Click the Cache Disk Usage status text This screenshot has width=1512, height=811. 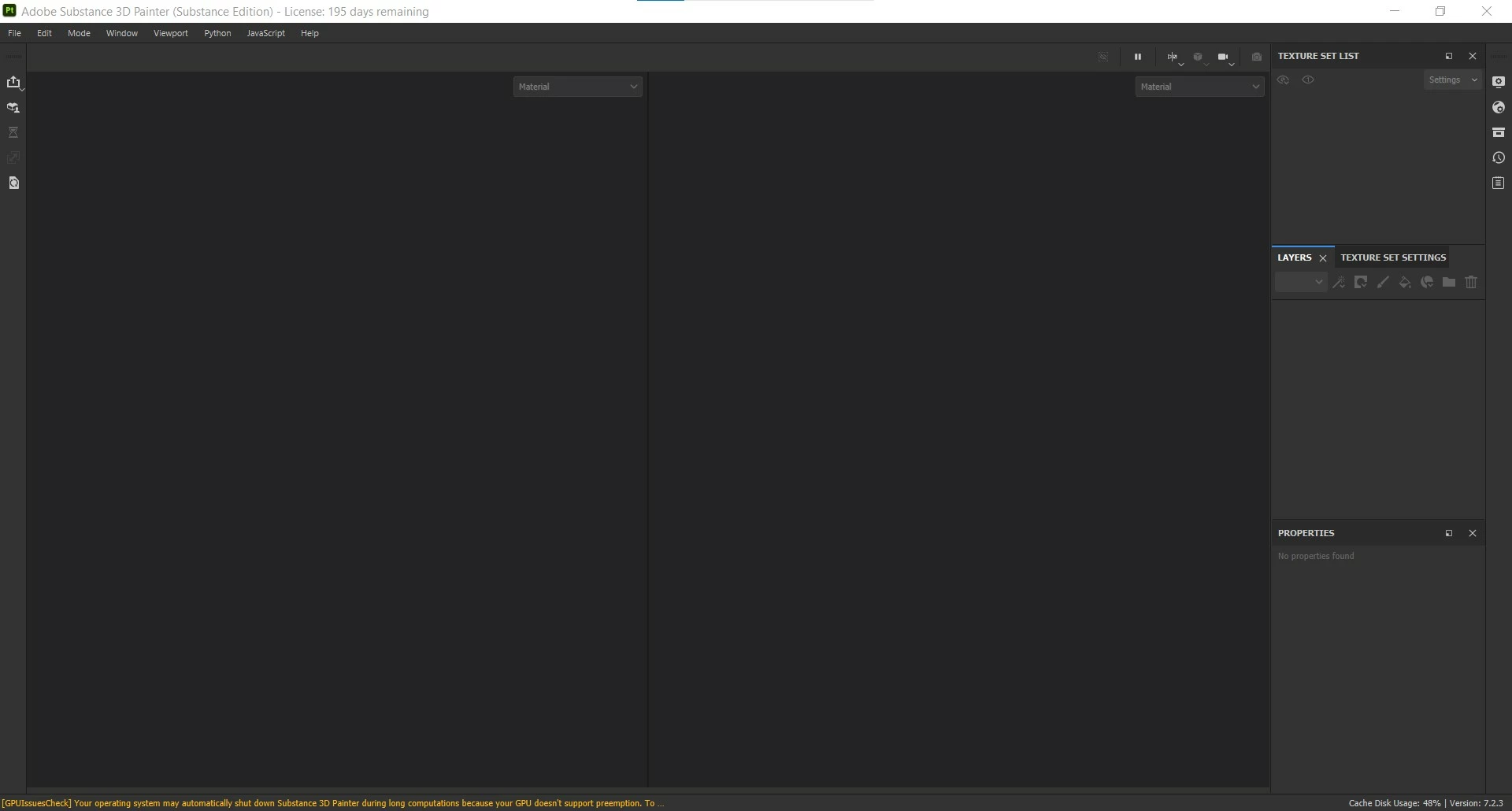click(1395, 803)
